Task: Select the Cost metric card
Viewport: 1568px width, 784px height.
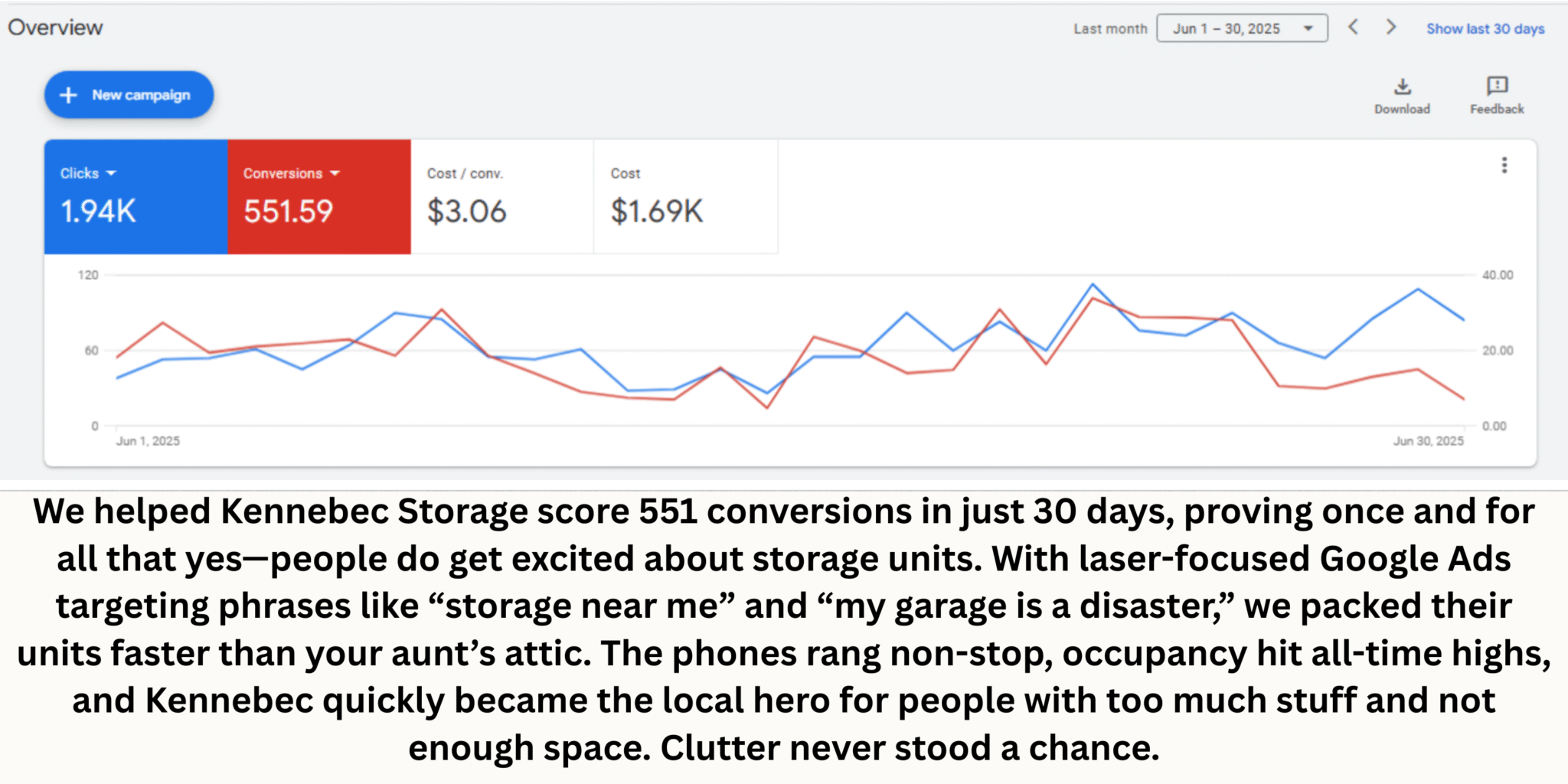Action: 685,197
